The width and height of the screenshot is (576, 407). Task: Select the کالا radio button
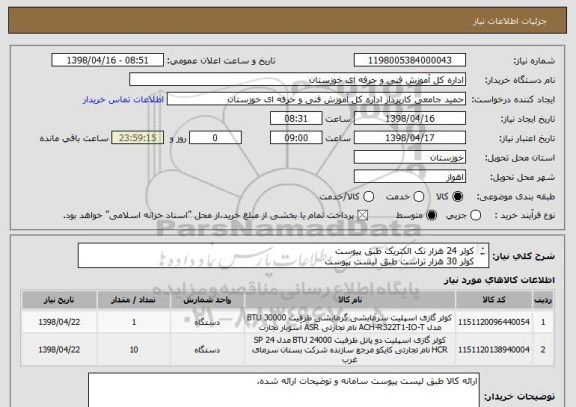click(x=457, y=197)
